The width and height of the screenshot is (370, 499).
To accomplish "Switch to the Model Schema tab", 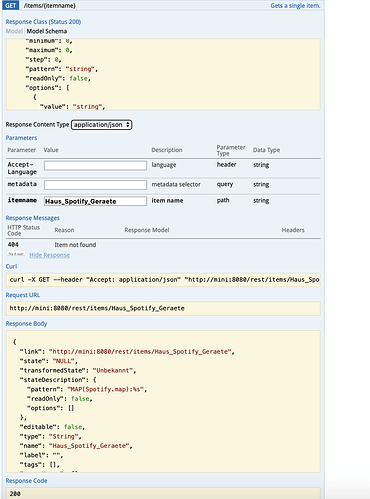I will (47, 31).
